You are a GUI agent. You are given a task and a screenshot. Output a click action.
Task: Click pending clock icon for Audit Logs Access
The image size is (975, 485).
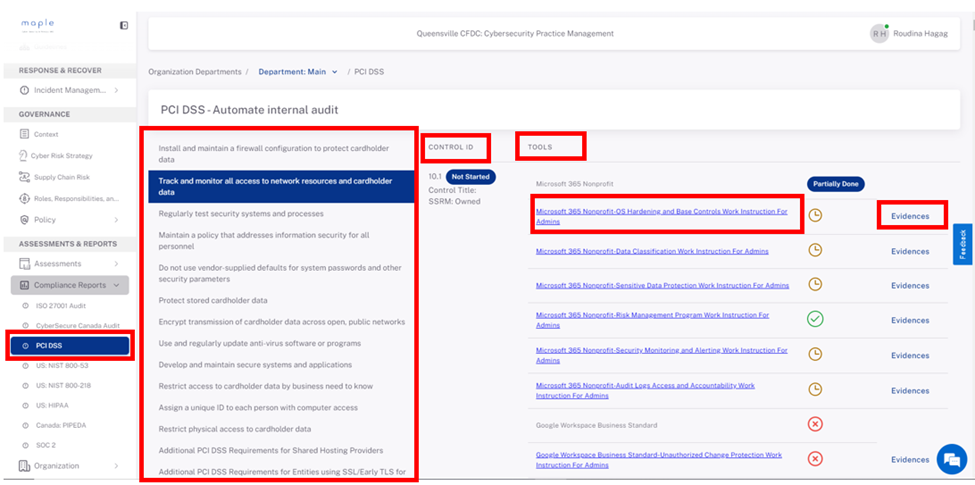(x=815, y=389)
